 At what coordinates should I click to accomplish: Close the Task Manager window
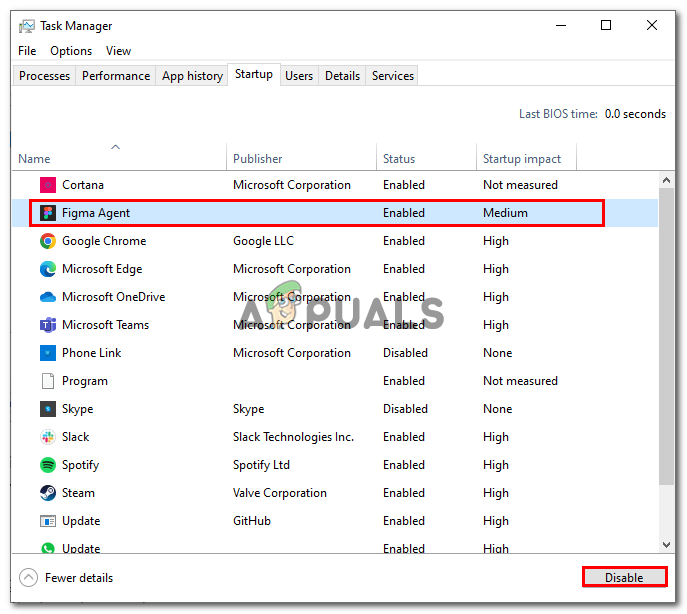tap(652, 25)
